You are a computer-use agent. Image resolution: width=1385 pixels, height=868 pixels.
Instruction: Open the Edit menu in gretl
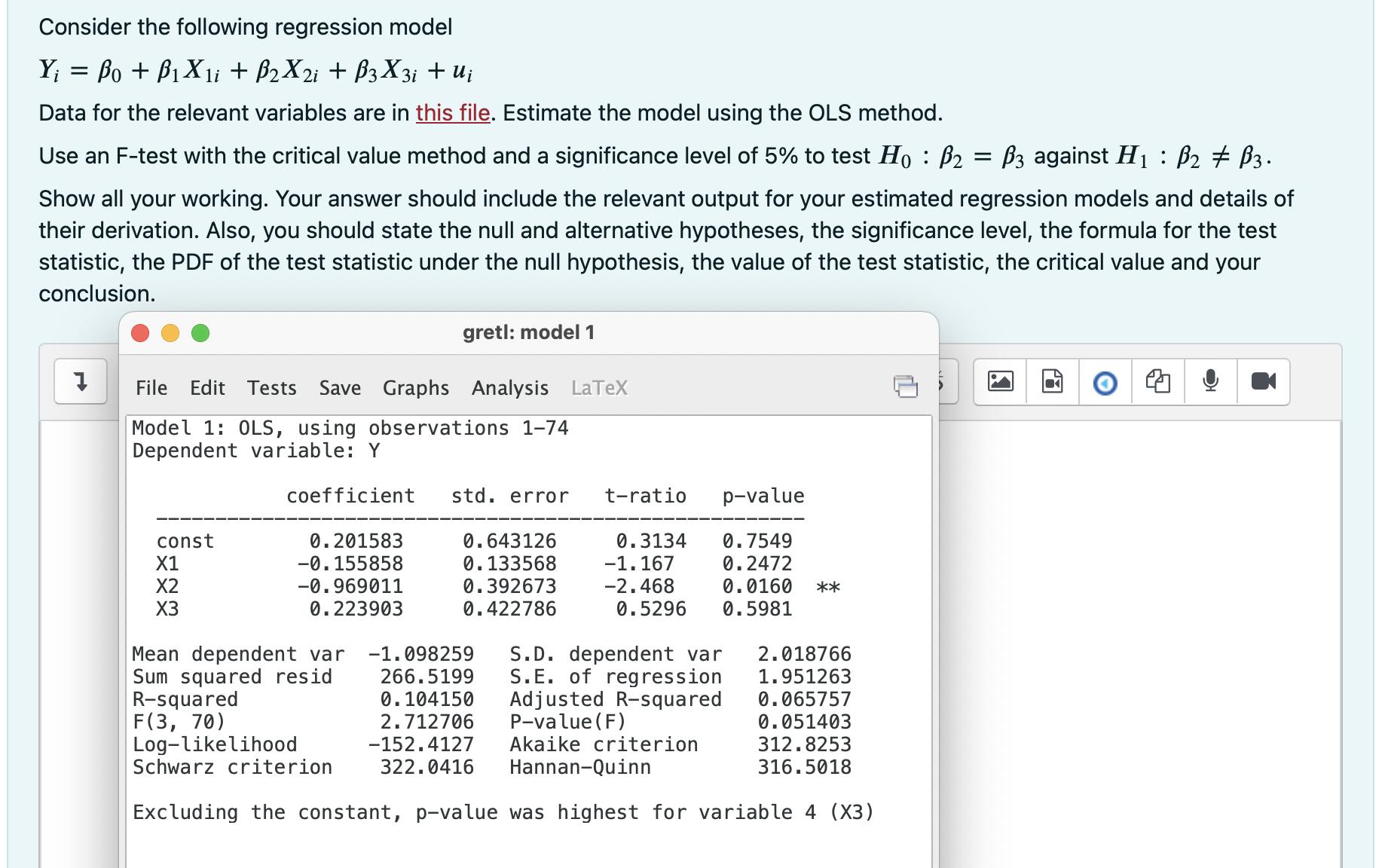(207, 388)
